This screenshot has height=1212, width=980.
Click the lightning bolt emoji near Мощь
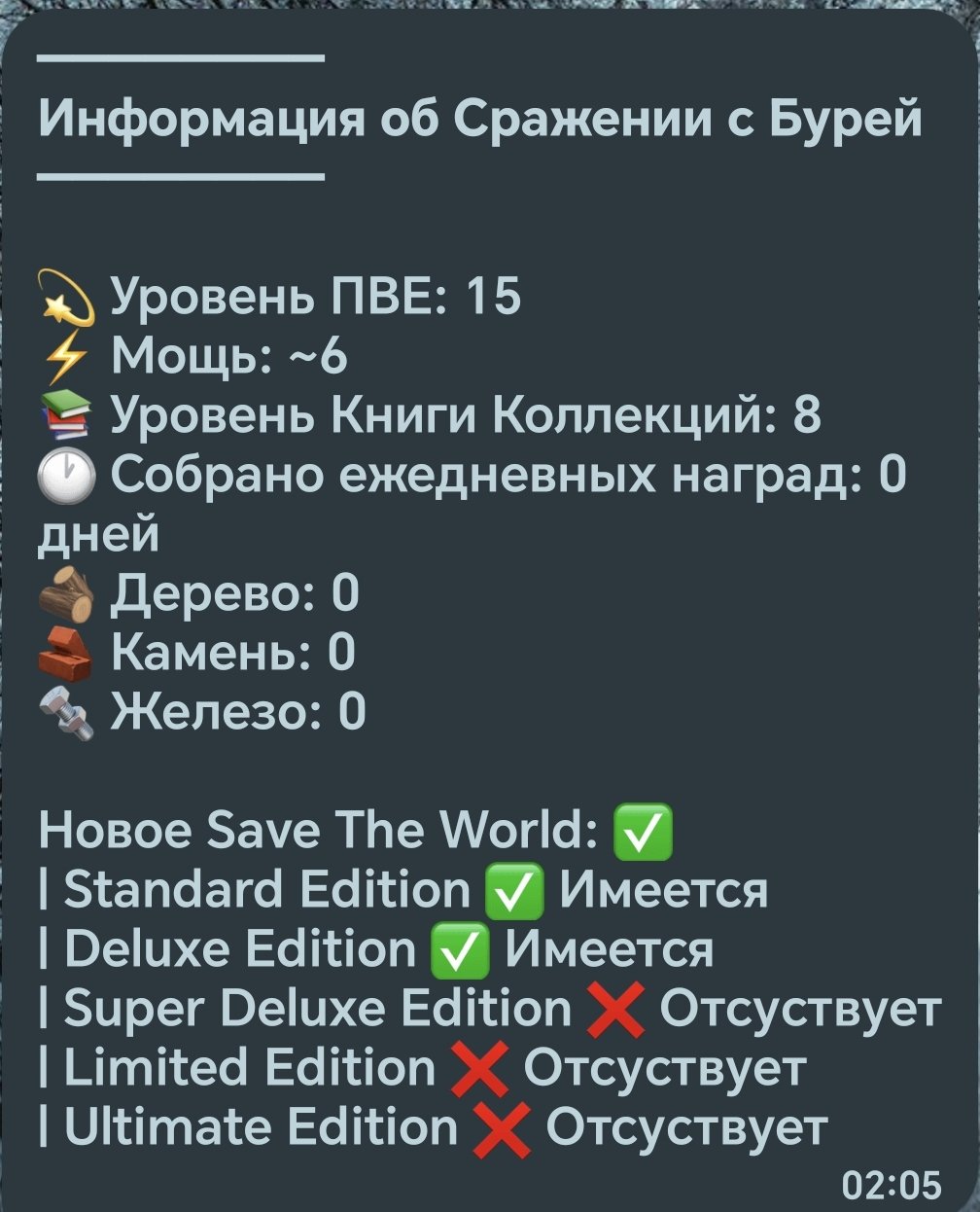tap(66, 358)
